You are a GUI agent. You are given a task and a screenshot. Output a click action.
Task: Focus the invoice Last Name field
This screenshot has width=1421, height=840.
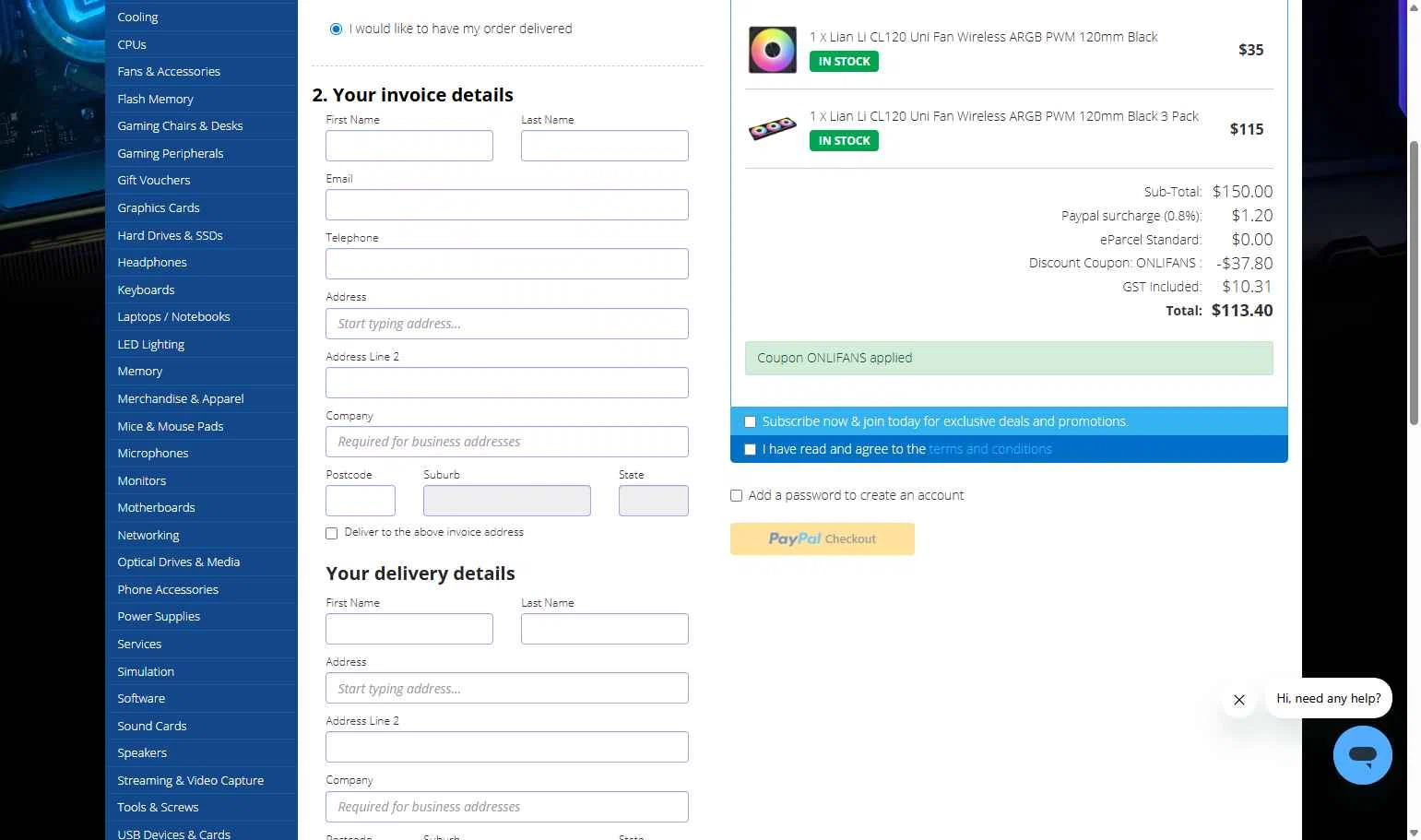coord(605,146)
